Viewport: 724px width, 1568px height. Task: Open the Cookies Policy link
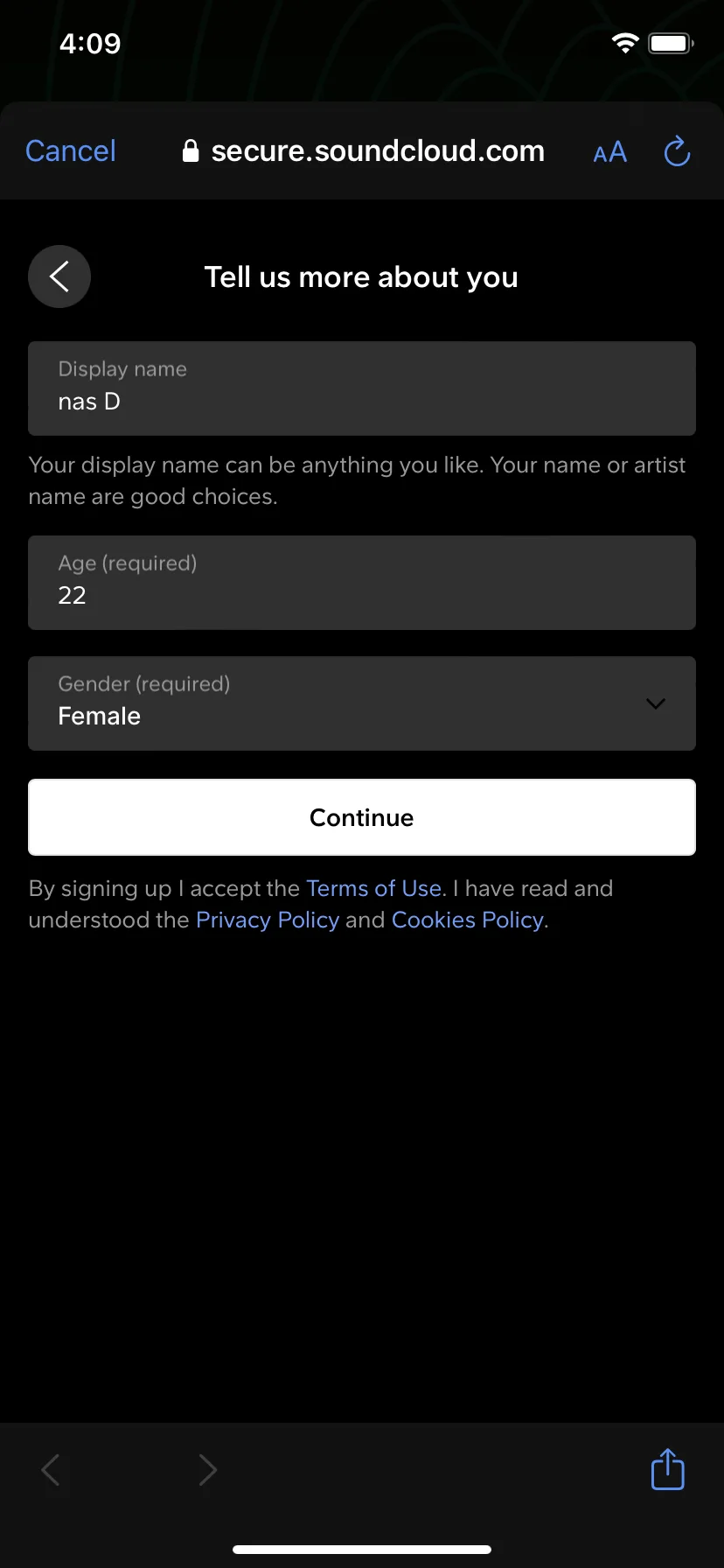[468, 920]
